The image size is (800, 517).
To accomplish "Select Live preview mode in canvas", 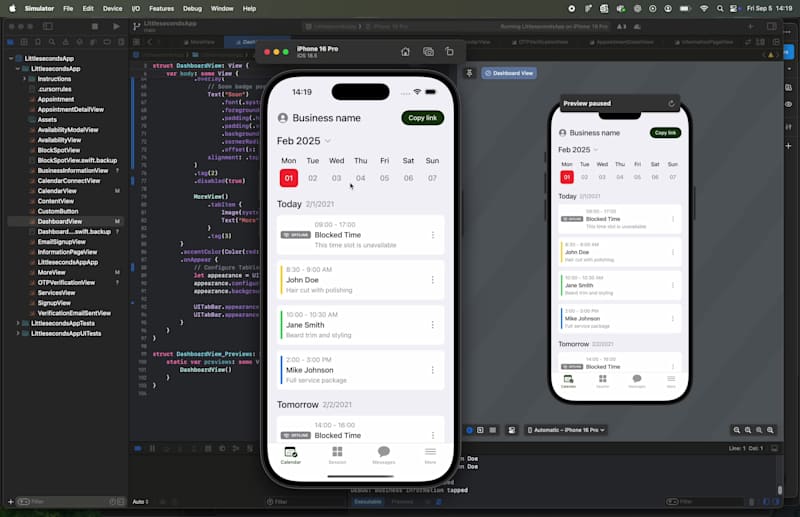I will click(469, 430).
